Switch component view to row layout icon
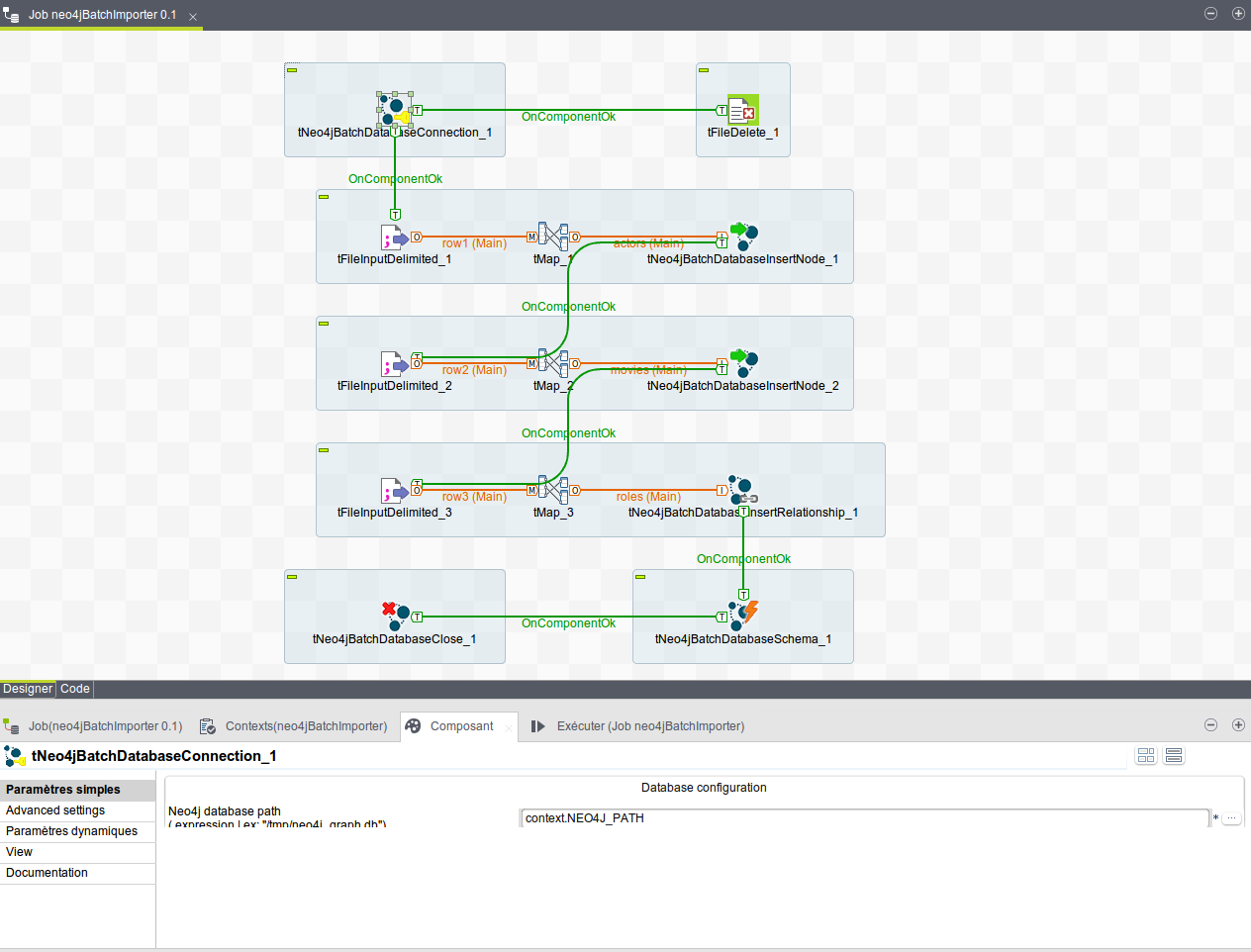 point(1174,756)
